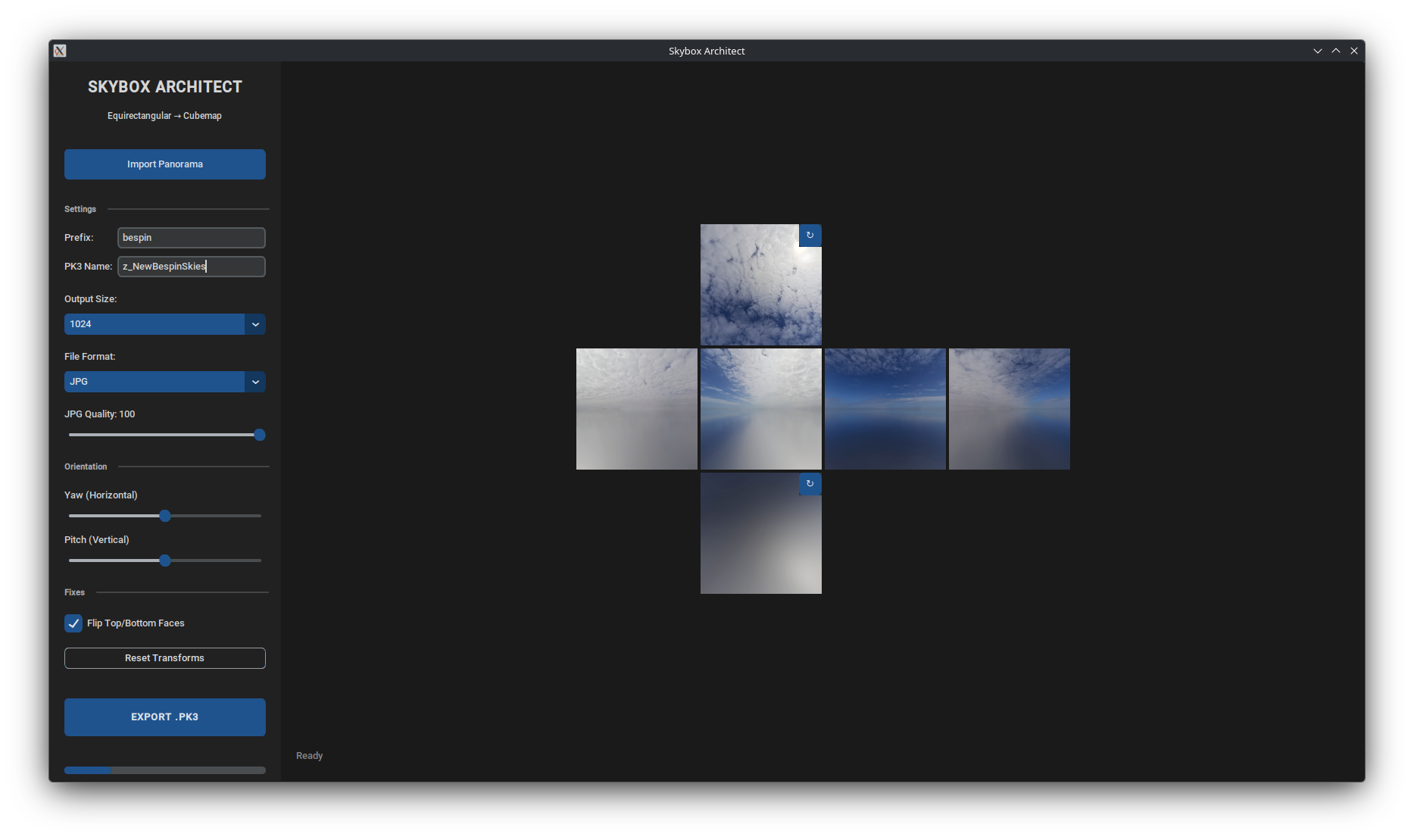Click EXPORT .PK3 button
1414x840 pixels.
164,717
